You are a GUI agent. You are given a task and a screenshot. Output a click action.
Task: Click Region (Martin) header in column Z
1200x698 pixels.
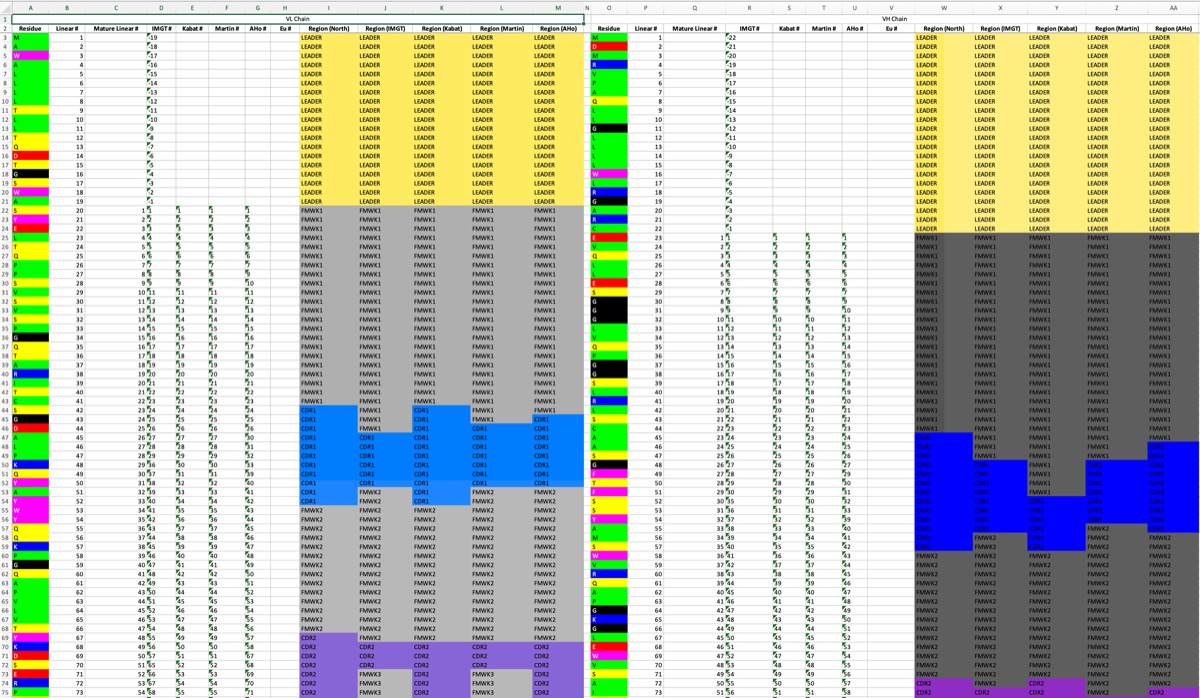(1116, 29)
